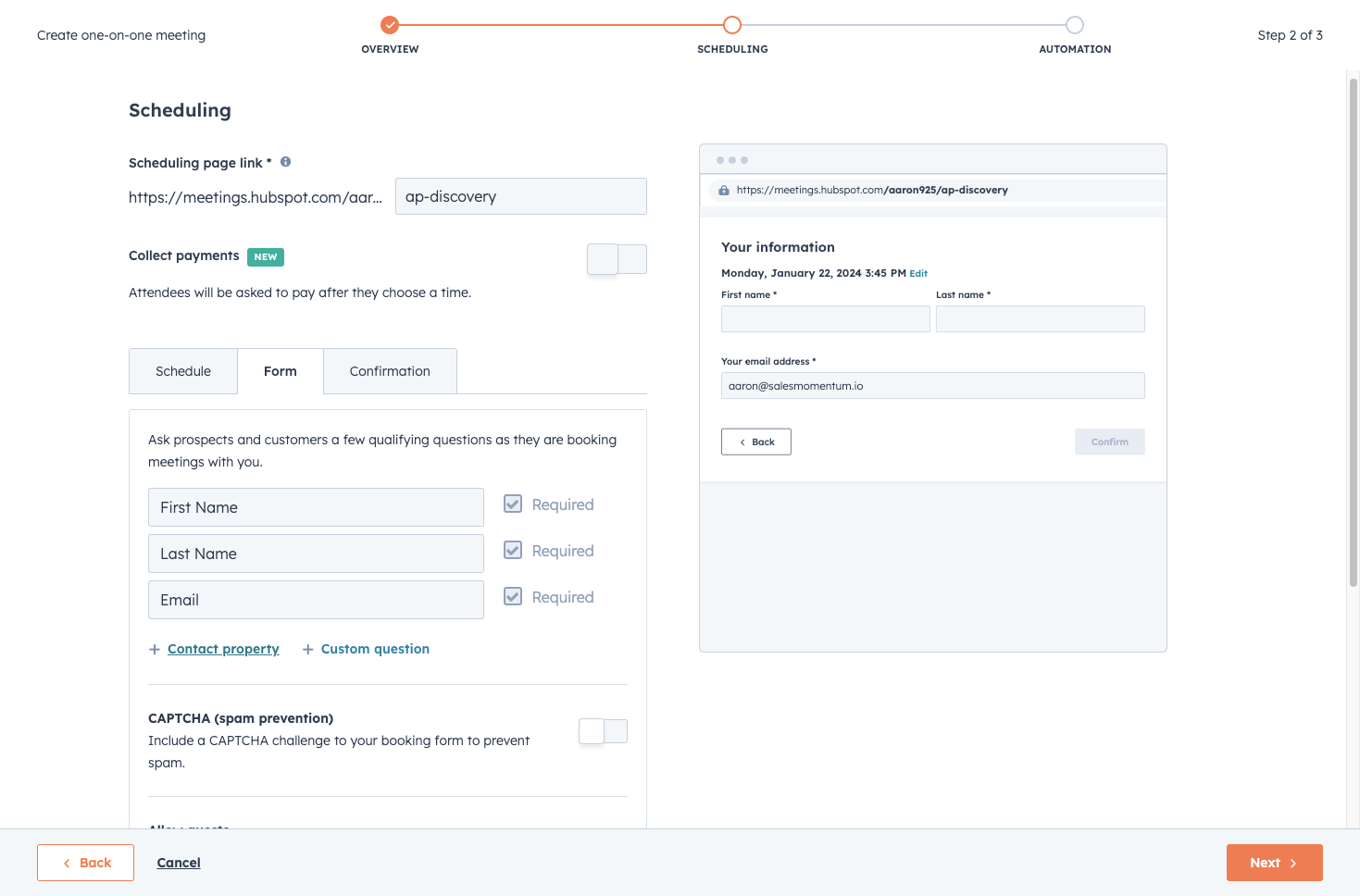The image size is (1360, 896).
Task: Click the Scheduling step circle in progress bar
Action: pos(732,25)
